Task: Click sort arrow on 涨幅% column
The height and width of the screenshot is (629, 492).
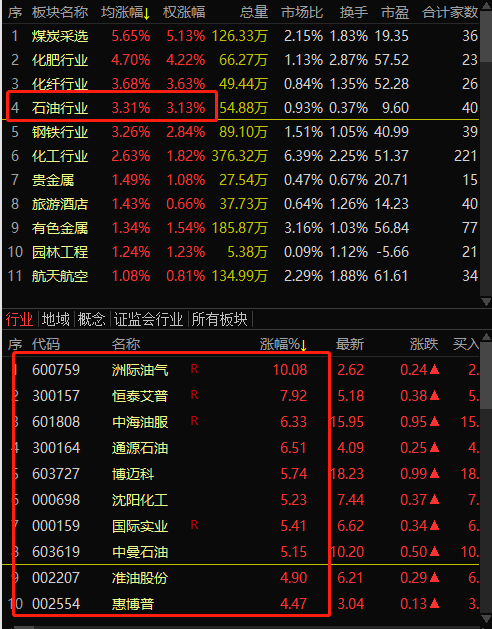Action: 303,345
